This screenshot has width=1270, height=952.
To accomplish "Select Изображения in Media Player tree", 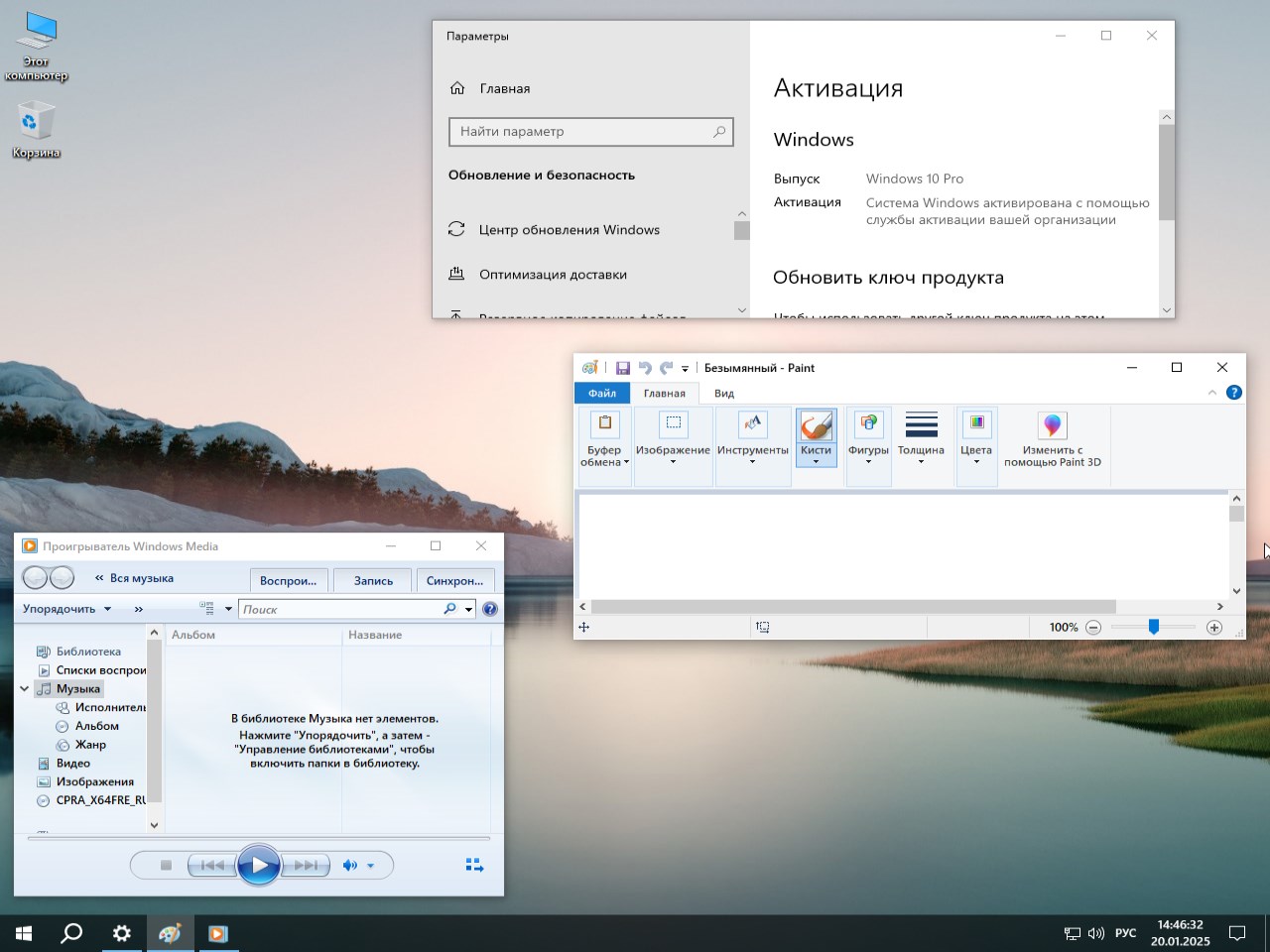I will [85, 781].
